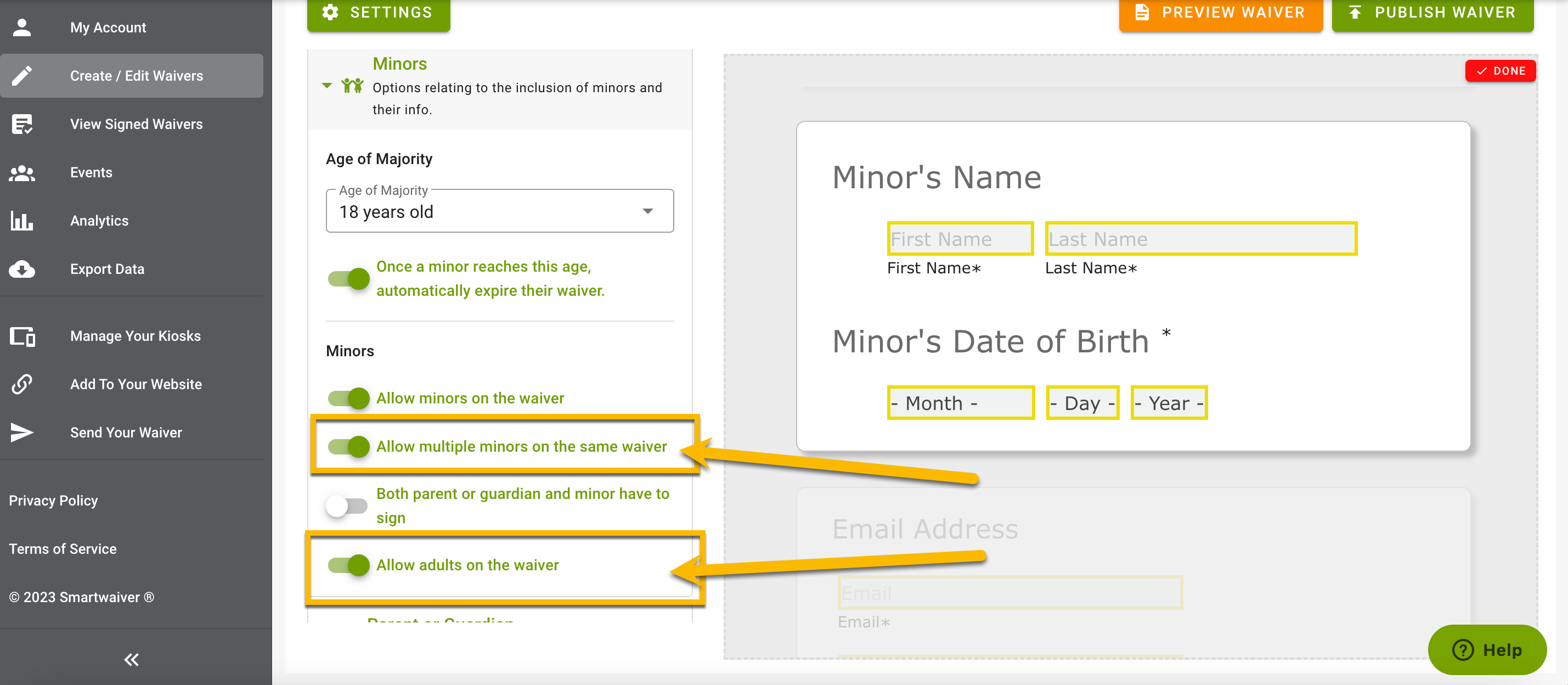Click the upload icon on Publish Waiver
The width and height of the screenshot is (1568, 685).
(1355, 12)
